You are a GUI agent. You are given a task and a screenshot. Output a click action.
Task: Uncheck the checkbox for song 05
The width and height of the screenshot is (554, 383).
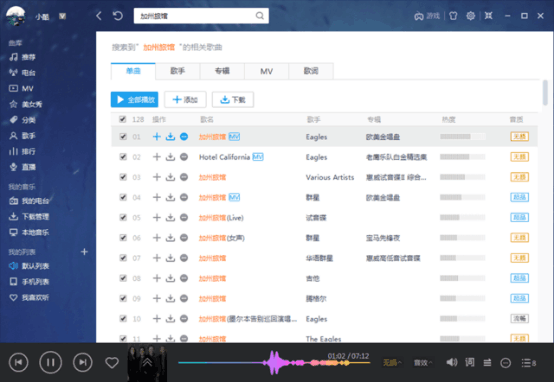coord(123,218)
